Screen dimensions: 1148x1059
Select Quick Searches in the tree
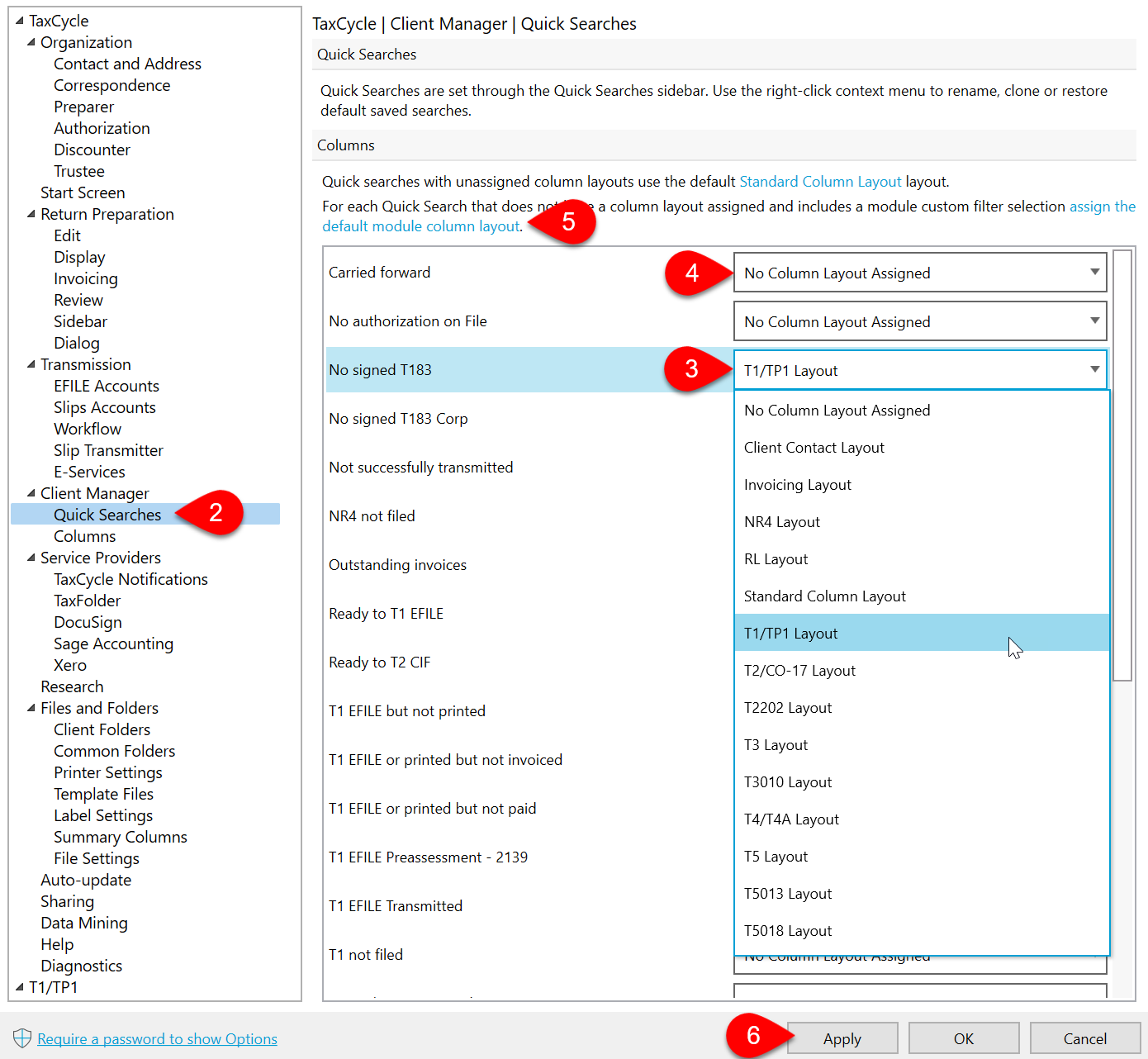107,515
